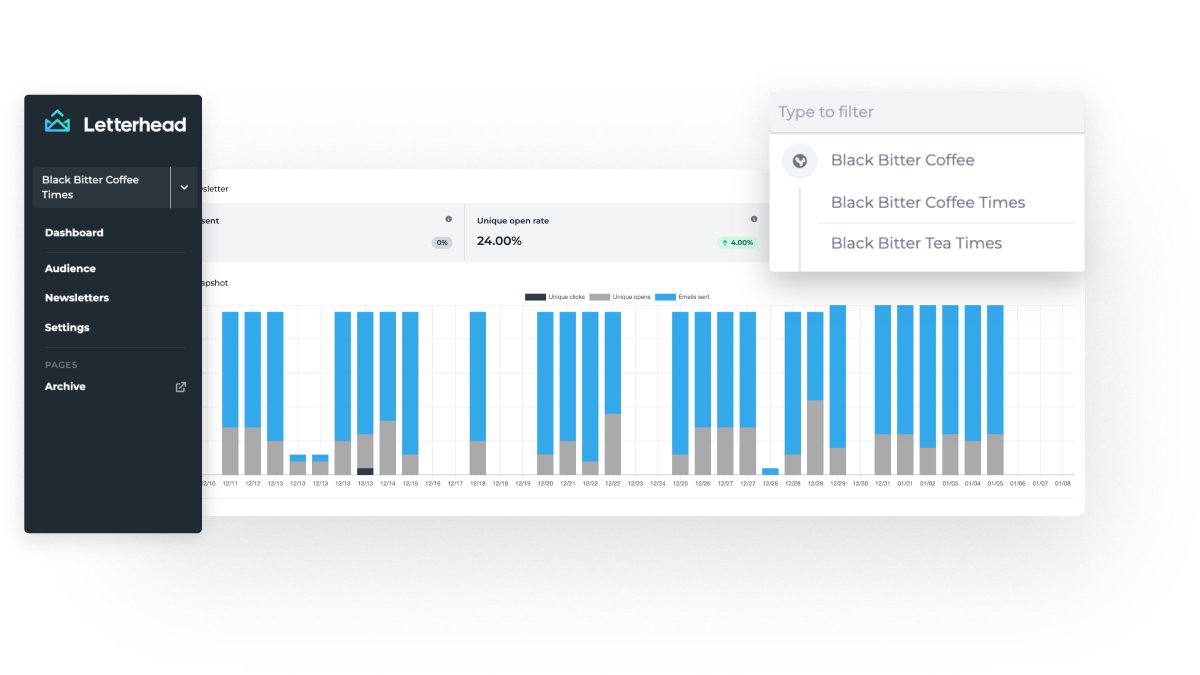Choose Black Bitter Coffee in the filter dropdown
The height and width of the screenshot is (675, 1200).
coord(902,160)
